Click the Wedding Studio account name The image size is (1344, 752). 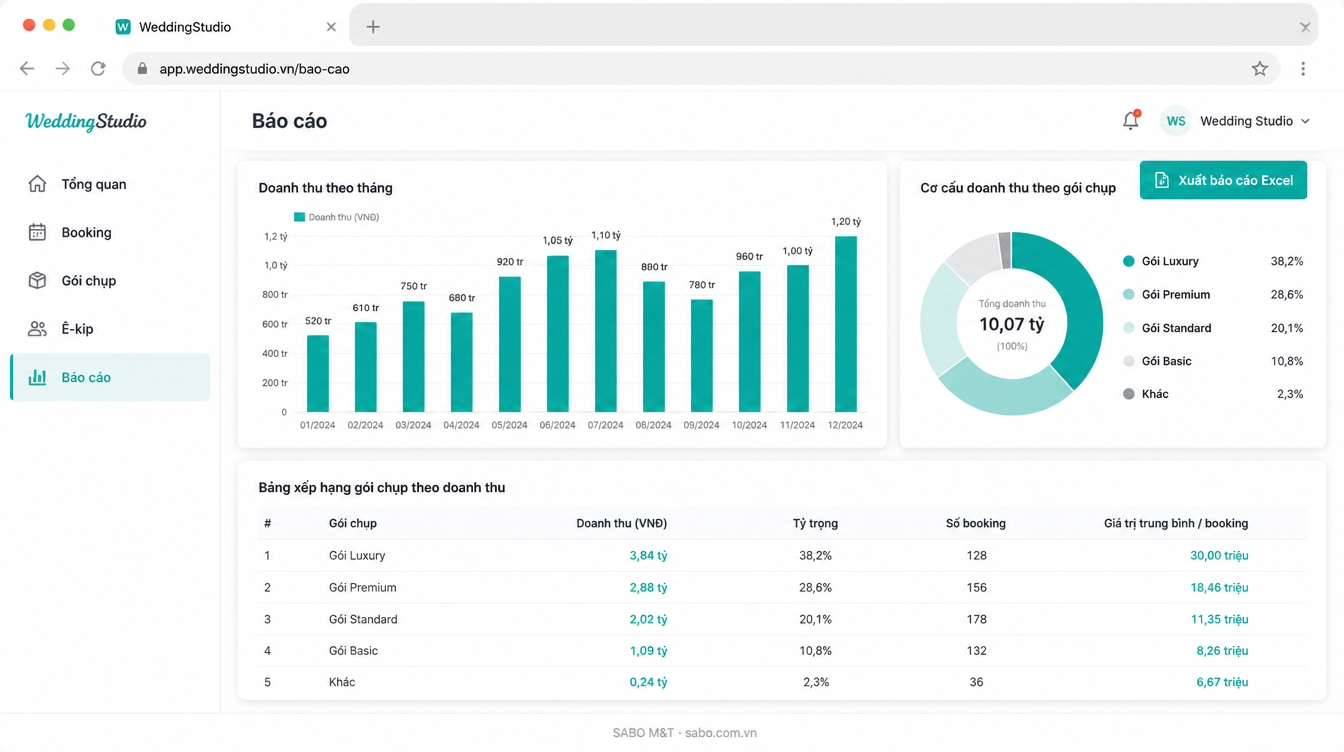click(1246, 121)
